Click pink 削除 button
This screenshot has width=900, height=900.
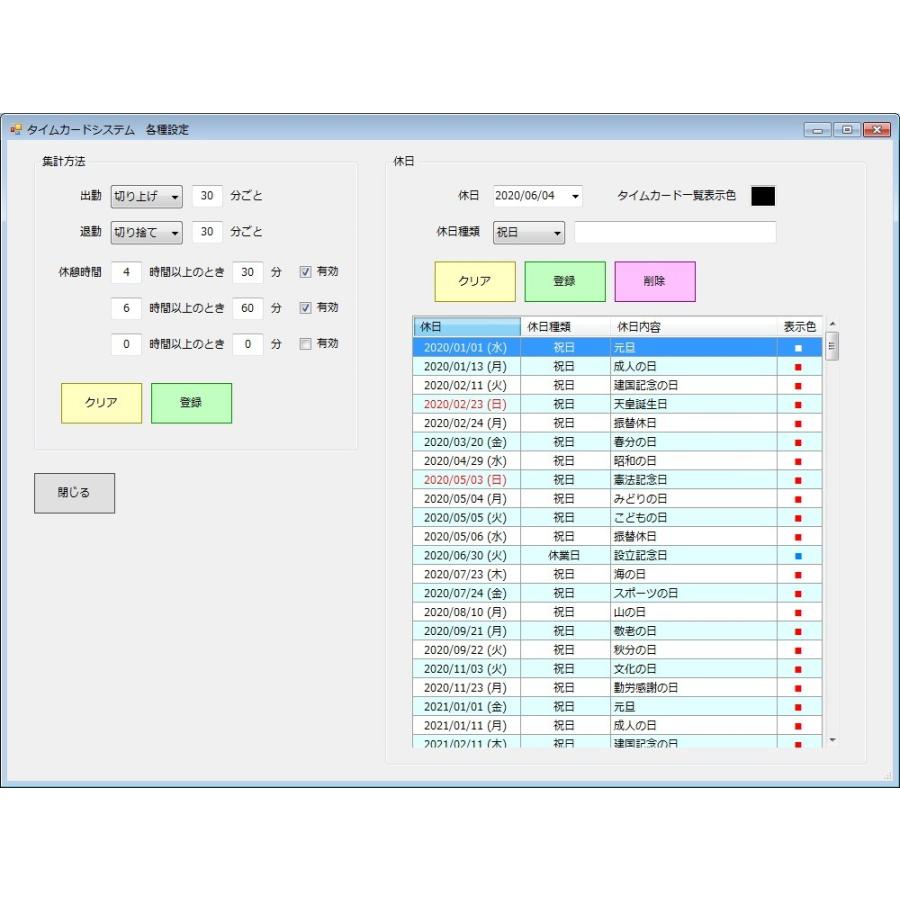click(655, 281)
